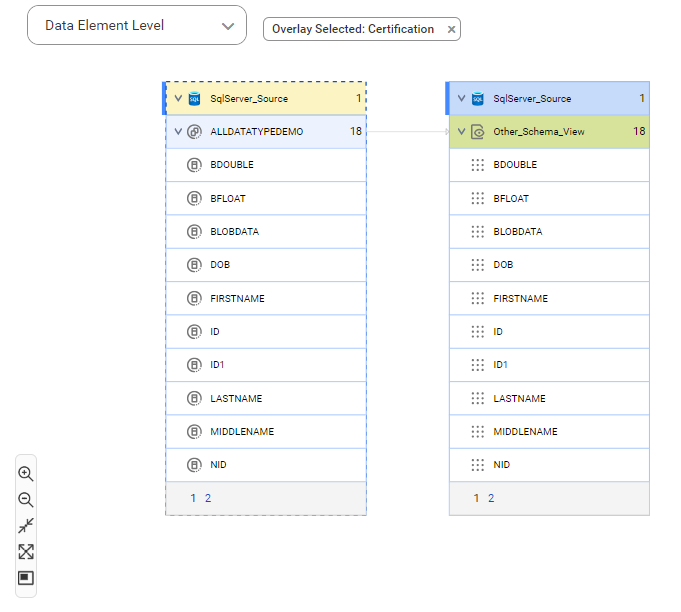Screen dimensions: 681x612
Task: Select FIRSTNAME column in ALLDATATYPEDEMO
Action: pos(266,298)
